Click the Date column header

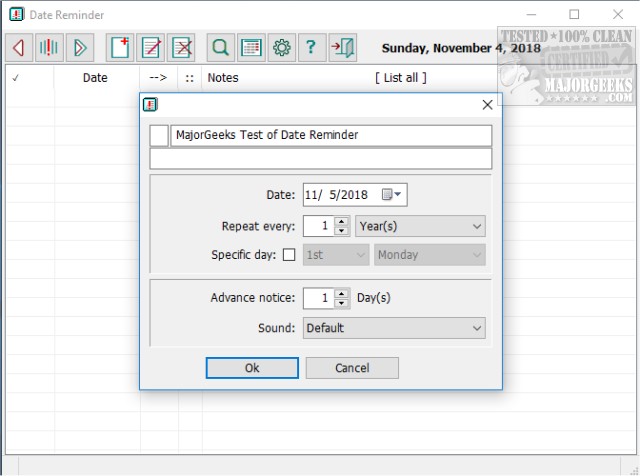(95, 77)
